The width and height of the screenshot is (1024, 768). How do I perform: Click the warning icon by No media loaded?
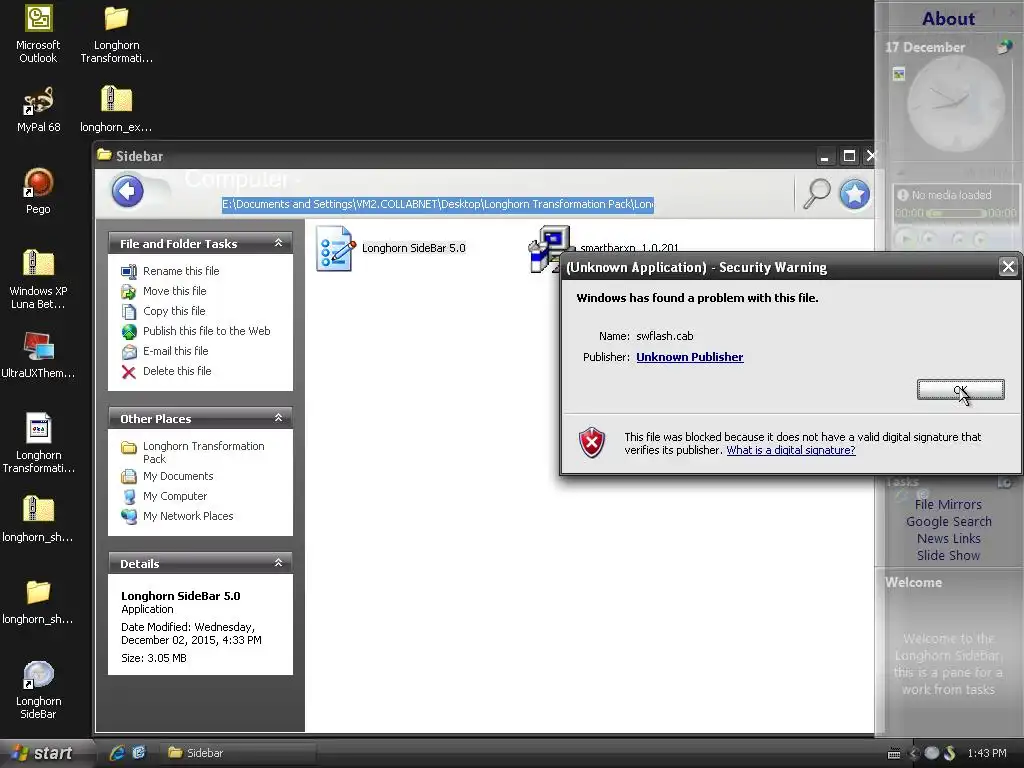coord(903,195)
